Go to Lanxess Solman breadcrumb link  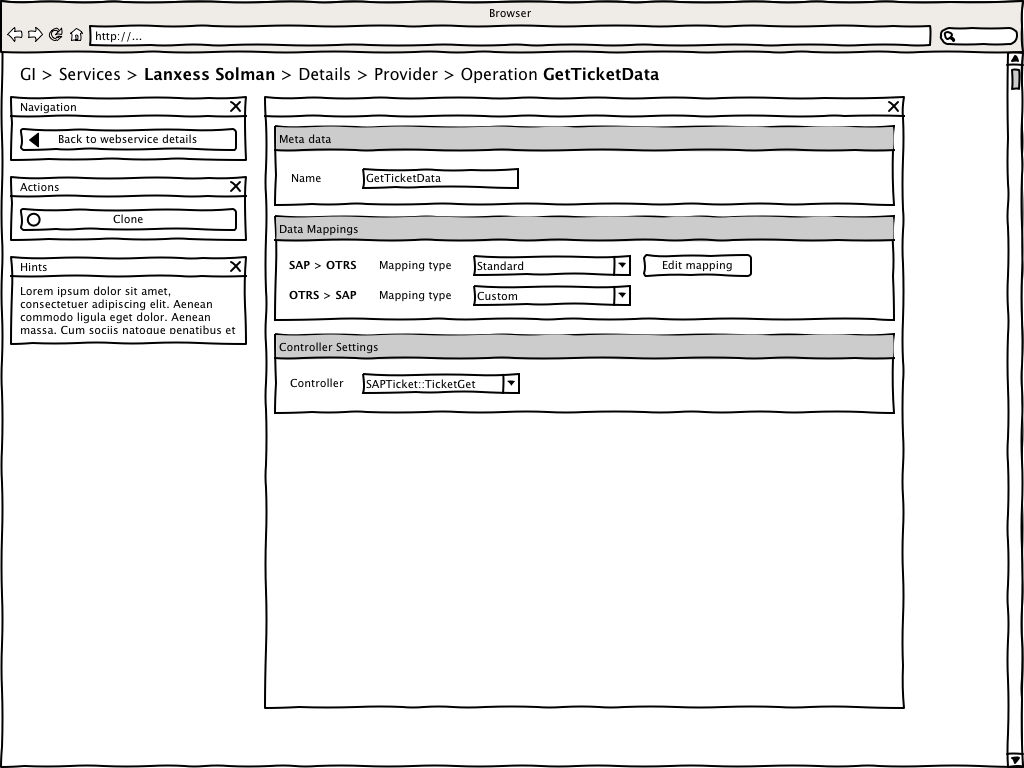click(x=209, y=75)
